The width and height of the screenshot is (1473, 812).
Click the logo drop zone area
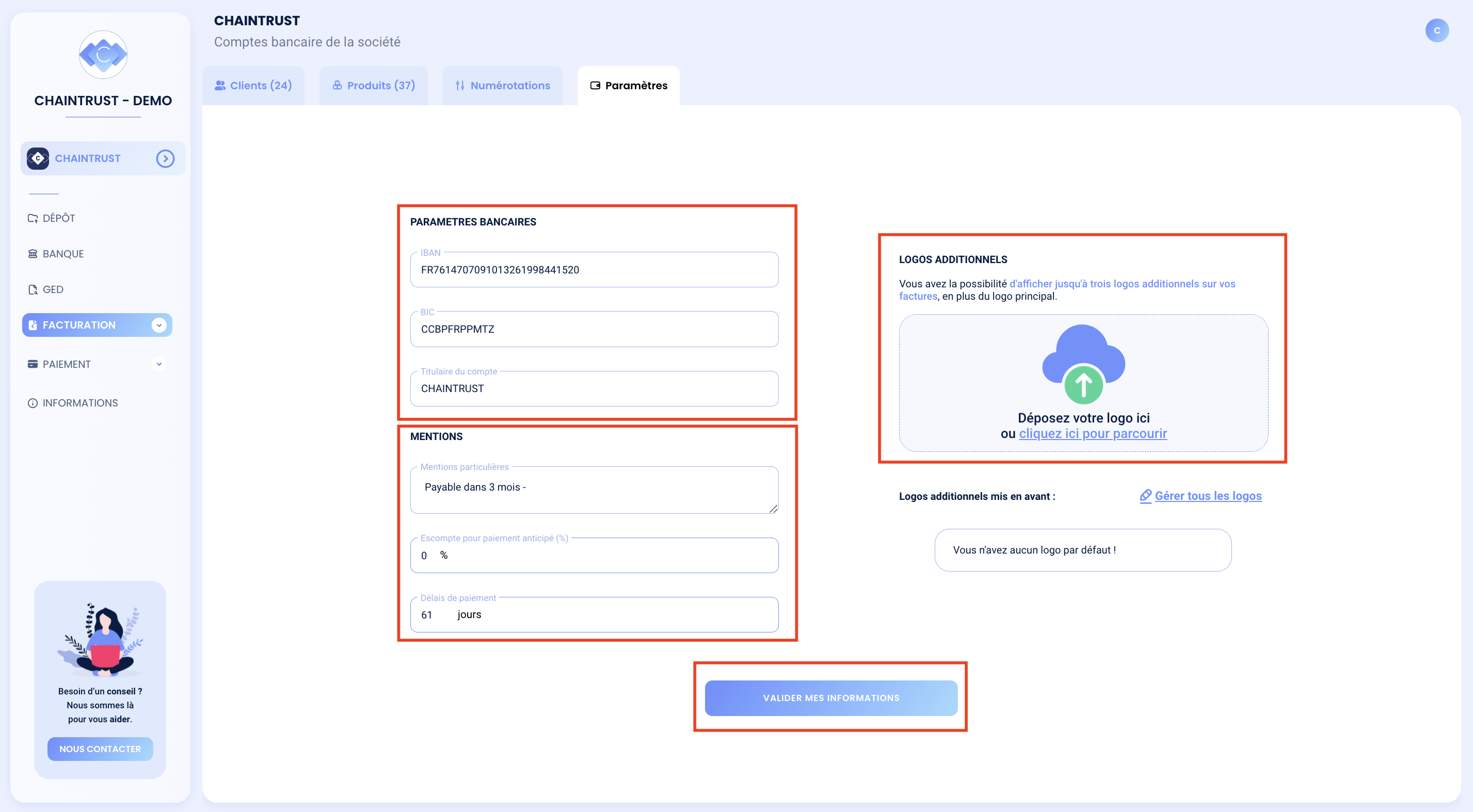[x=1083, y=383]
